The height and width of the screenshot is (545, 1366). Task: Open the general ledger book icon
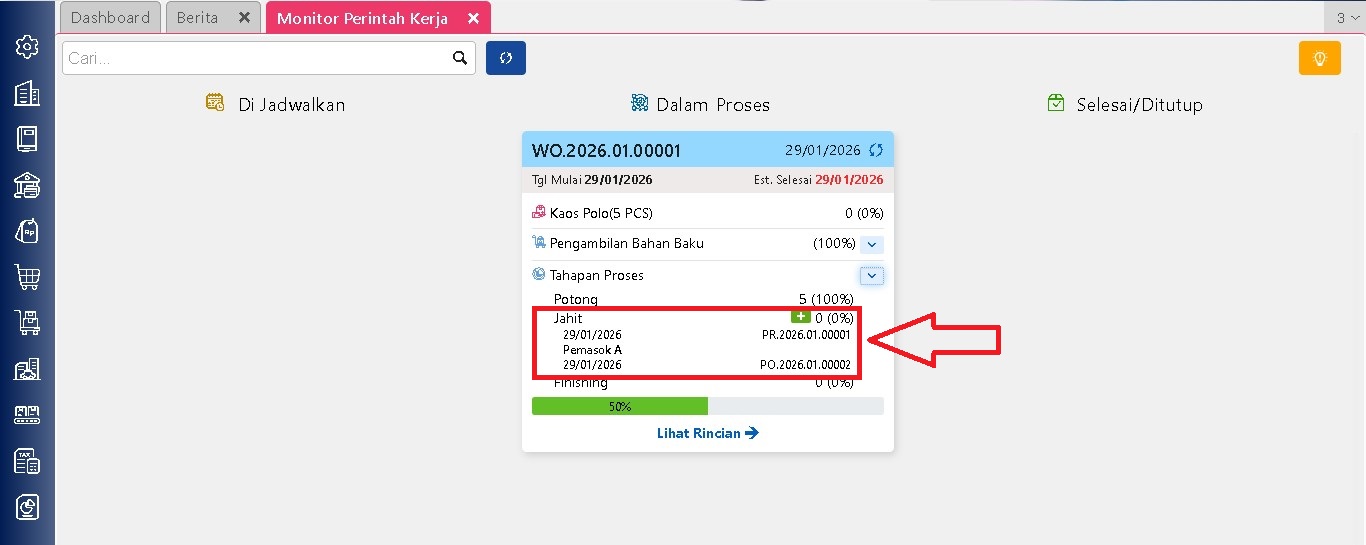coord(27,139)
